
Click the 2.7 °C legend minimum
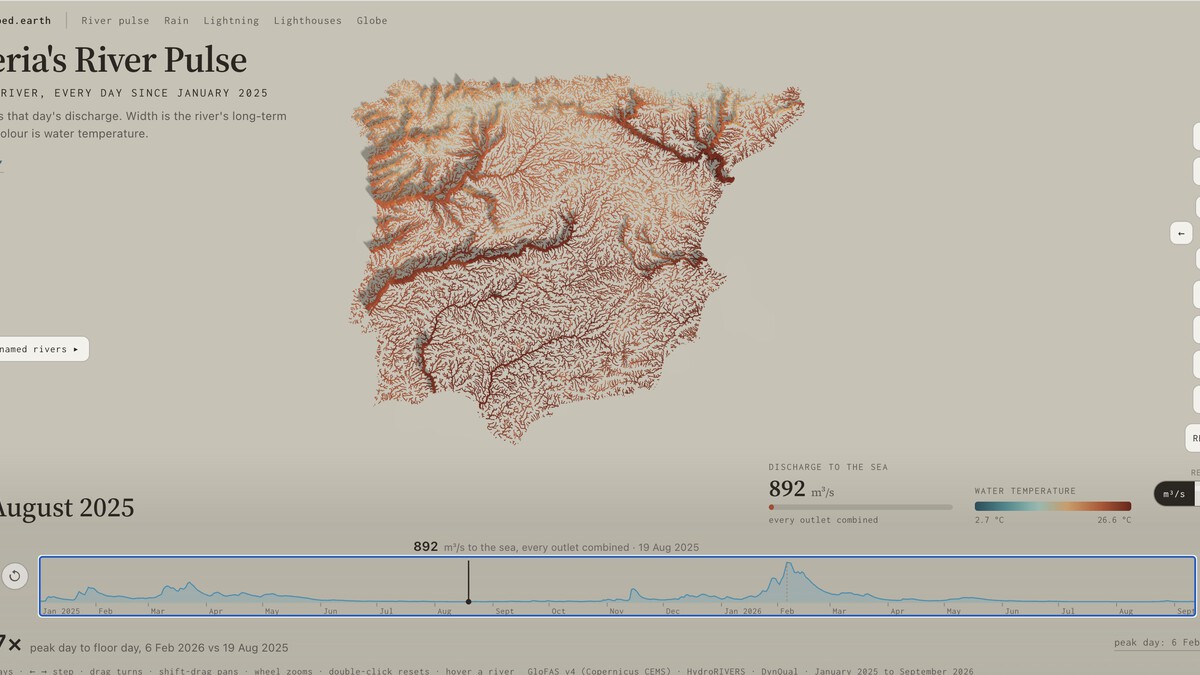[x=990, y=520]
